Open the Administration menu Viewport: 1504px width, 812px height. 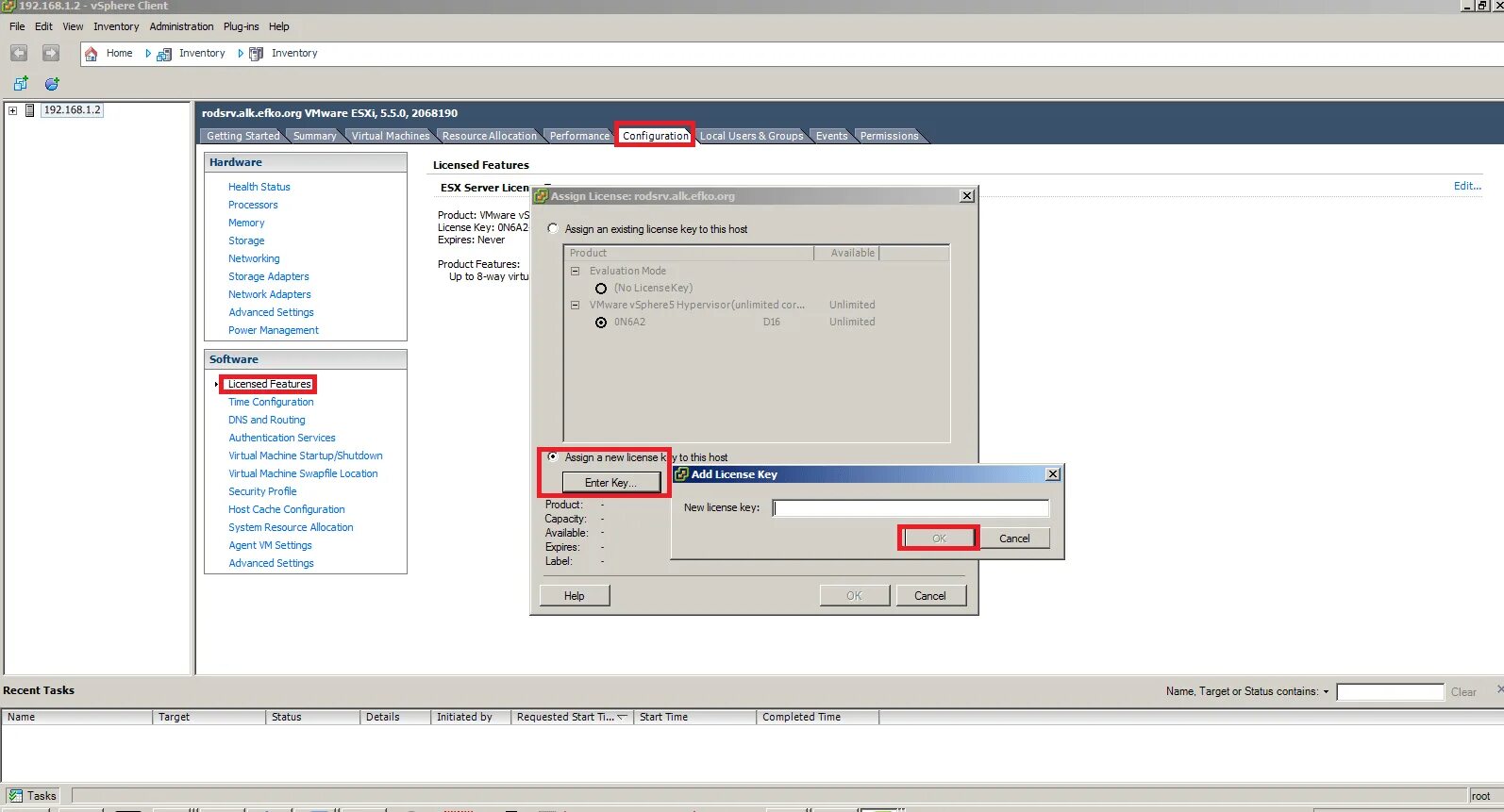(x=181, y=26)
